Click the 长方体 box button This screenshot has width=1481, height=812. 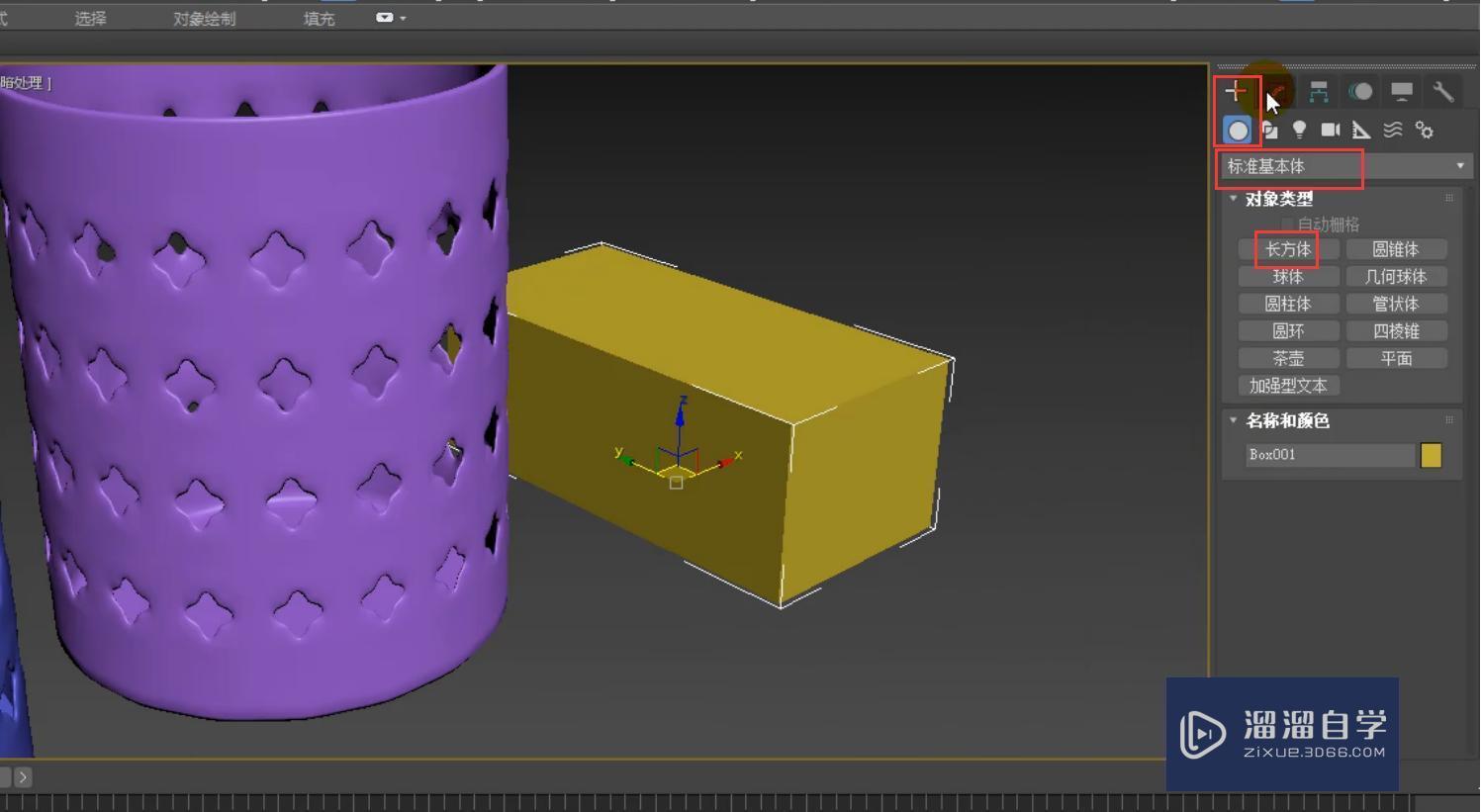(x=1288, y=249)
